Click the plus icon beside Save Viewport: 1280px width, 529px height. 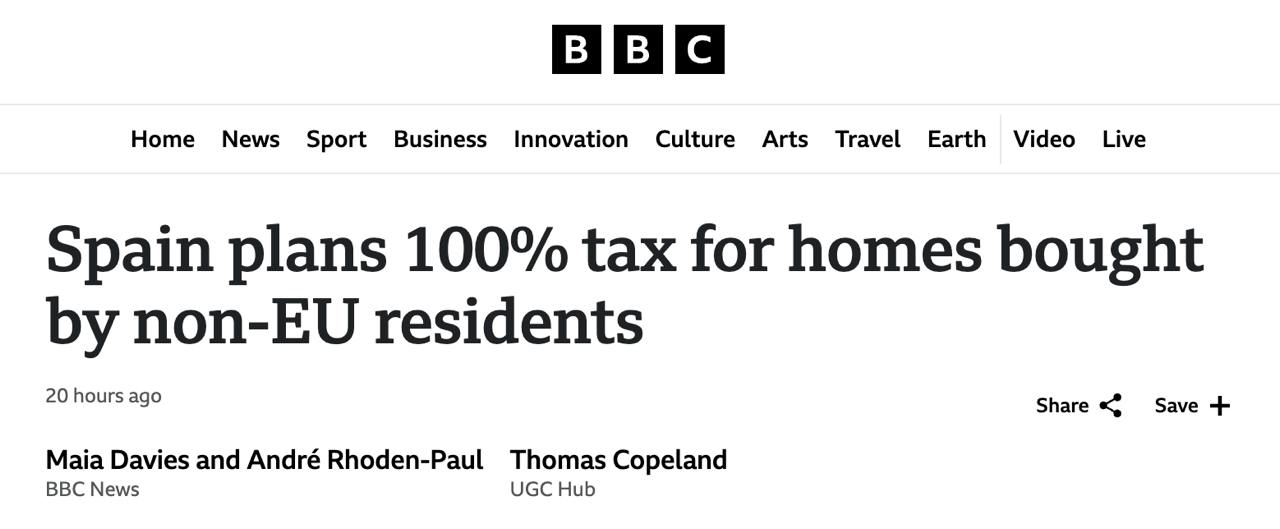pyautogui.click(x=1220, y=405)
